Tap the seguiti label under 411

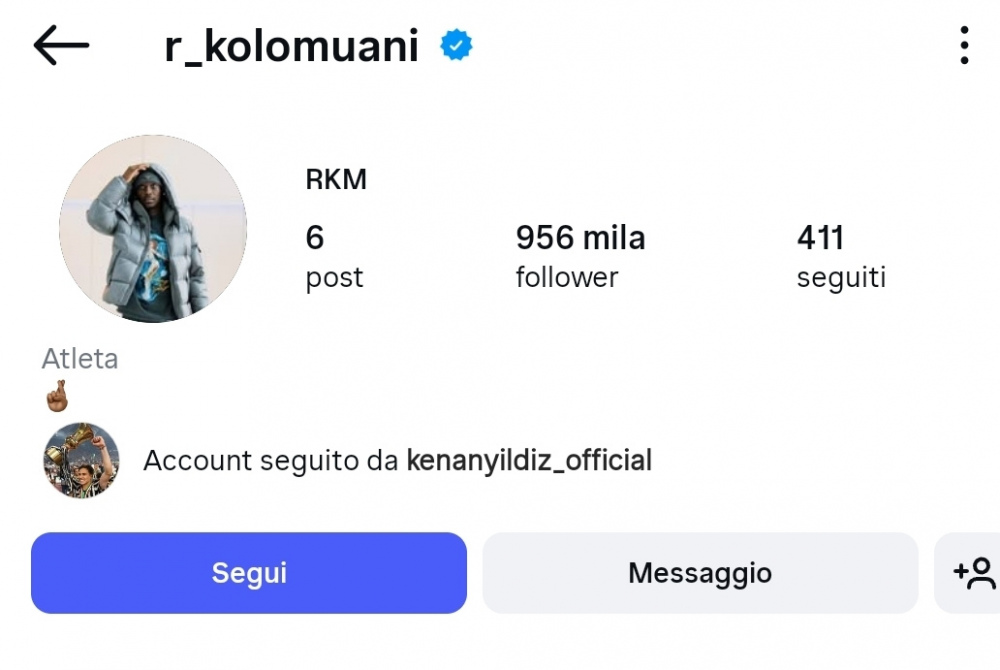pos(841,277)
